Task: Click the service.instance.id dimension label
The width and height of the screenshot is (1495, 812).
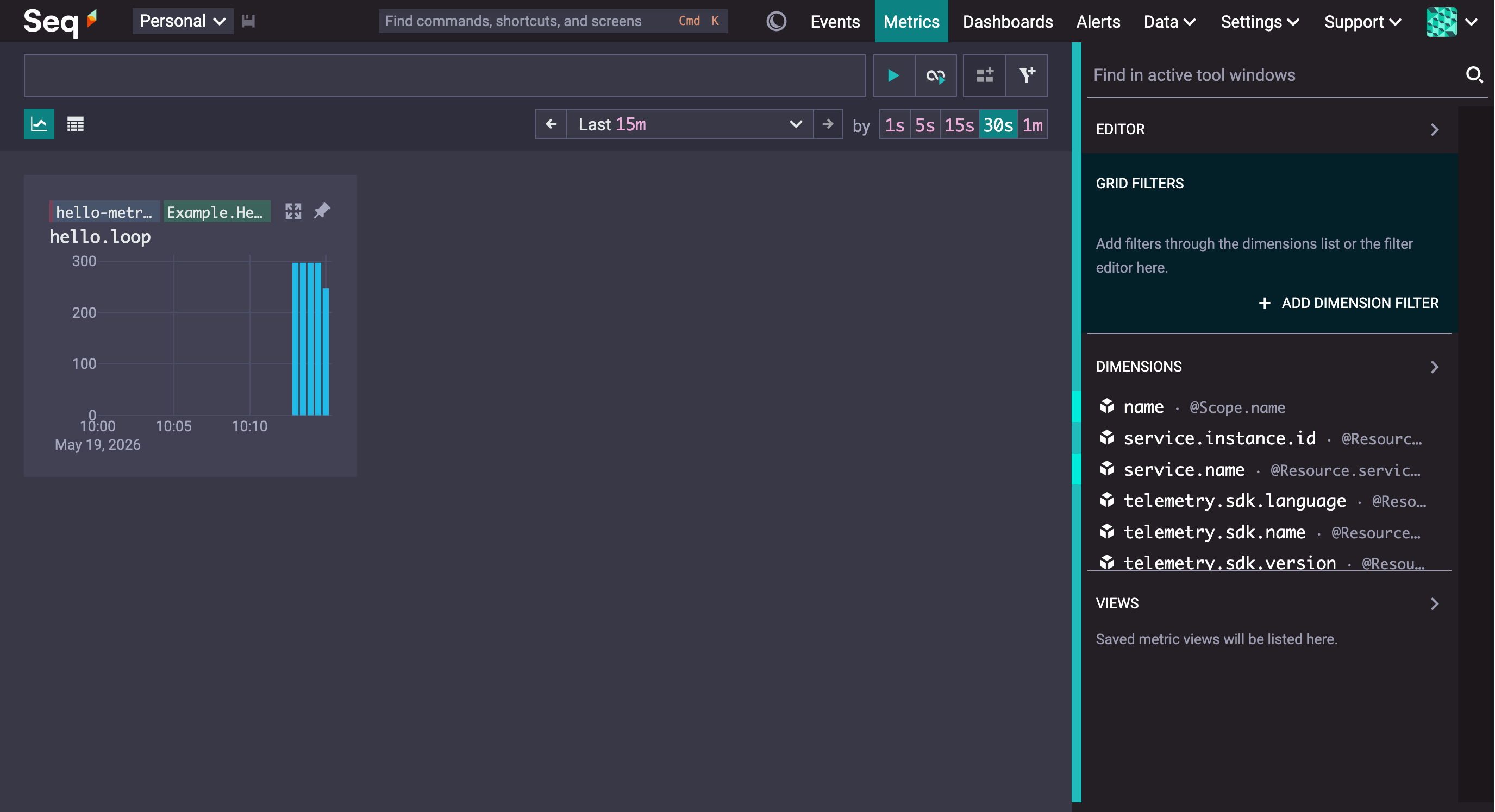Action: (1219, 438)
